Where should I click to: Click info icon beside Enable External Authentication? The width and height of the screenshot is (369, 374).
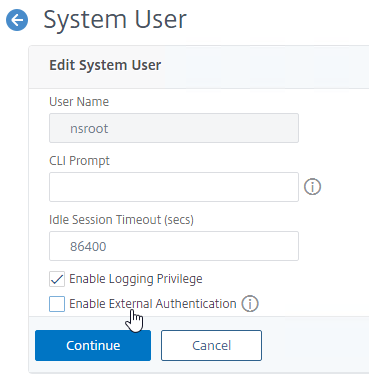(250, 304)
